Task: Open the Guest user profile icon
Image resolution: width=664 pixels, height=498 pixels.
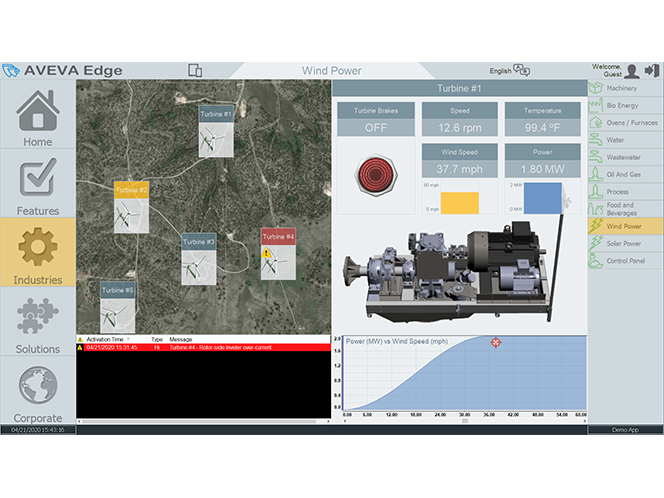Action: click(x=630, y=71)
